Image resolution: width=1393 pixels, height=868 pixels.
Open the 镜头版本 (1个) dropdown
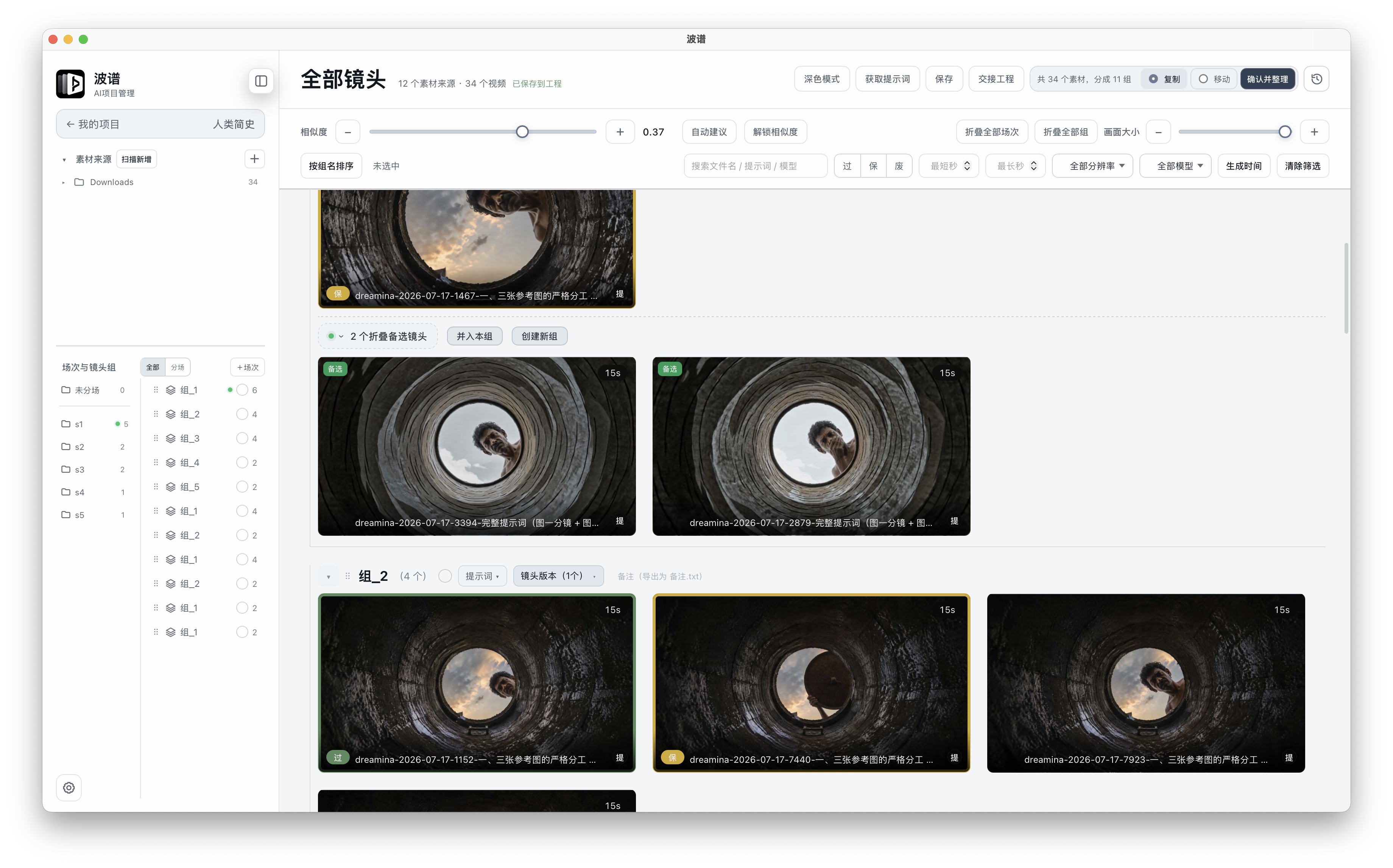558,576
